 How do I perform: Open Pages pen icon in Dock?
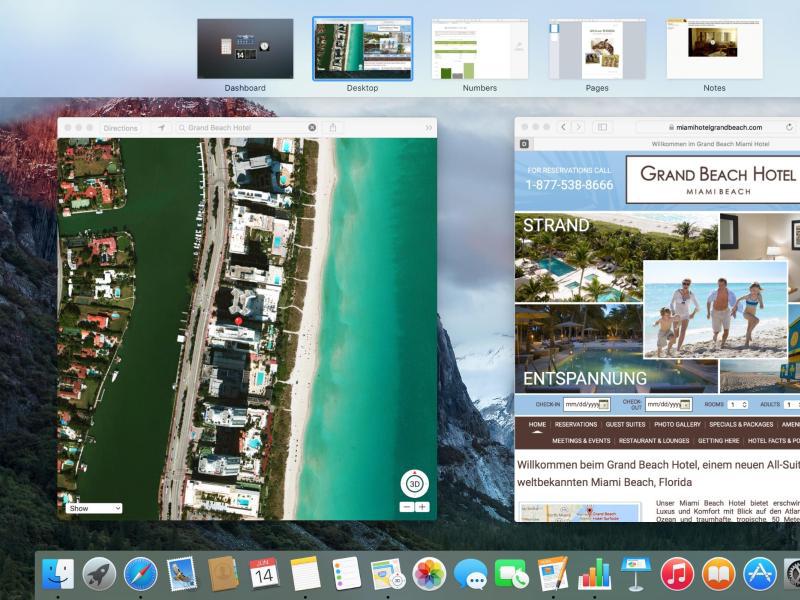click(553, 573)
